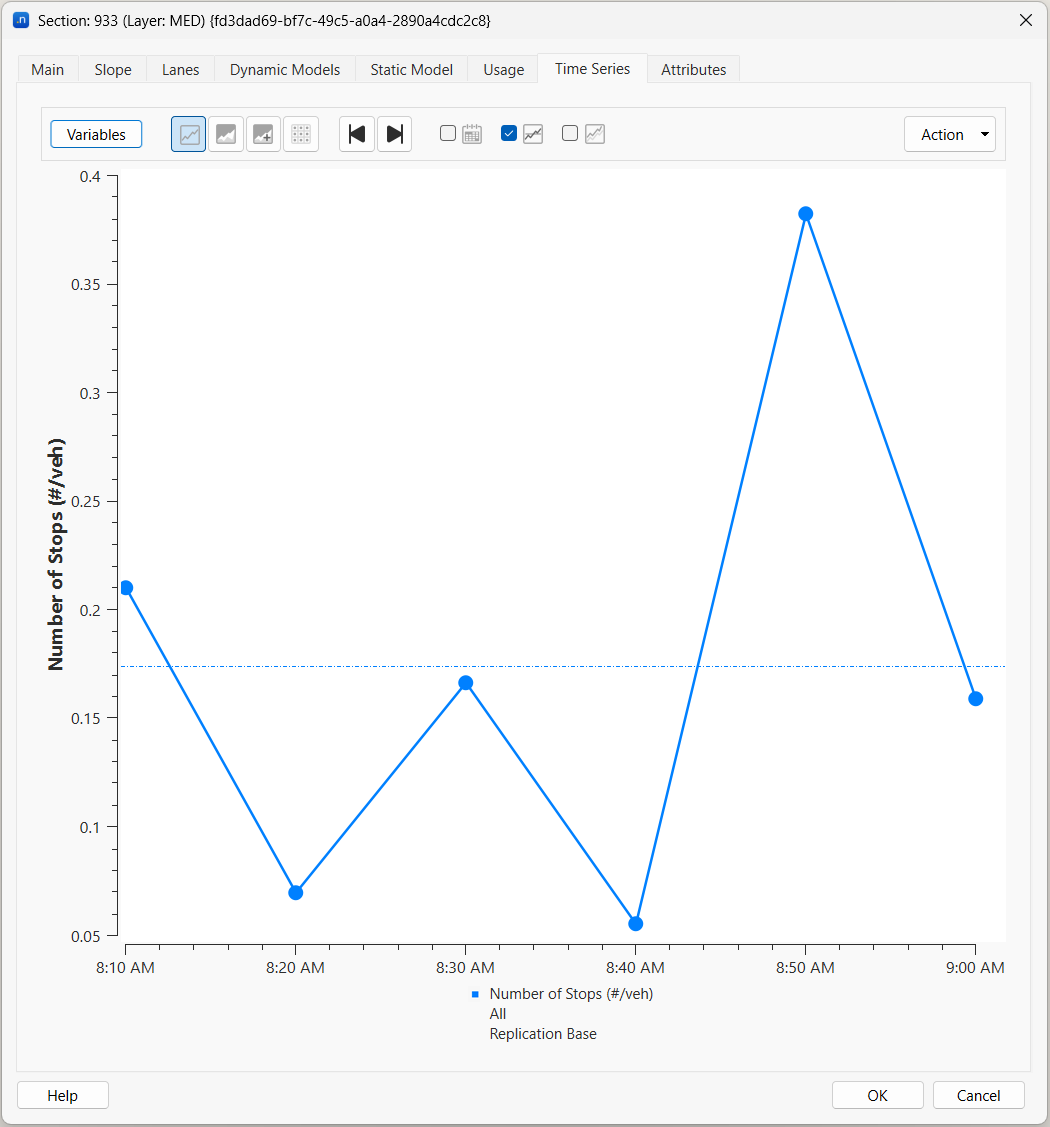This screenshot has width=1050, height=1127.
Task: Open the table grid view icon
Action: 301,134
